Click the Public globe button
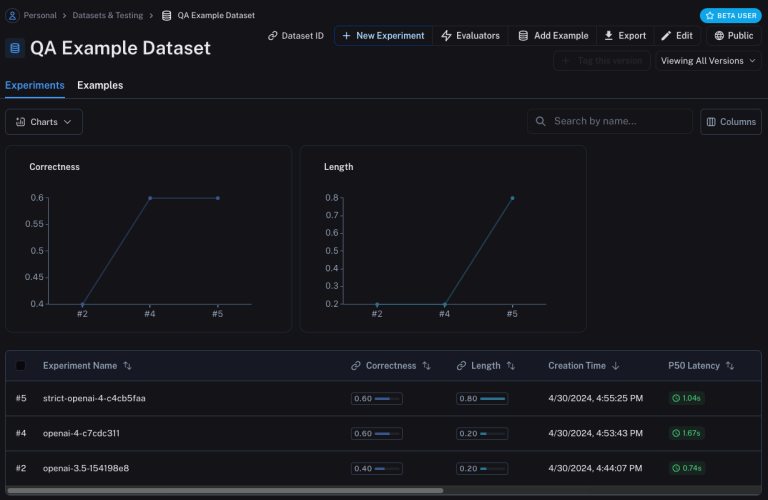This screenshot has width=768, height=500. coord(733,36)
